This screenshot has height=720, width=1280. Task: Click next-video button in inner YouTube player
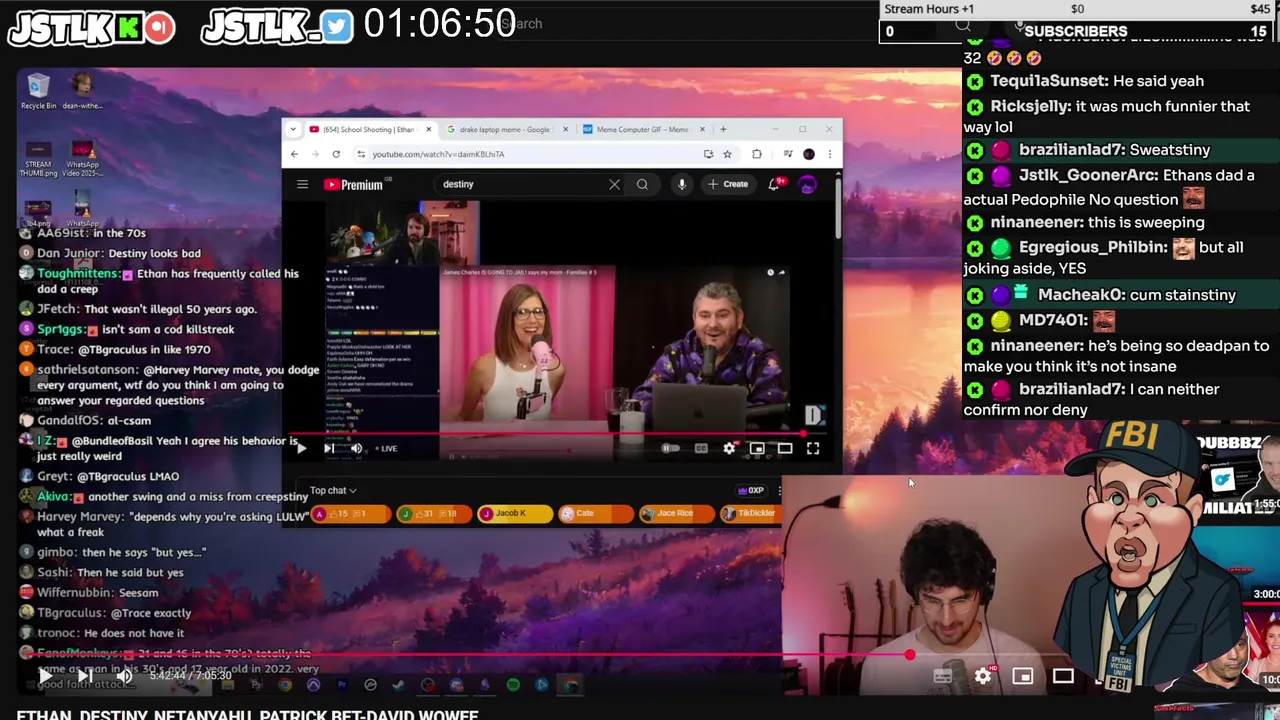(x=329, y=448)
